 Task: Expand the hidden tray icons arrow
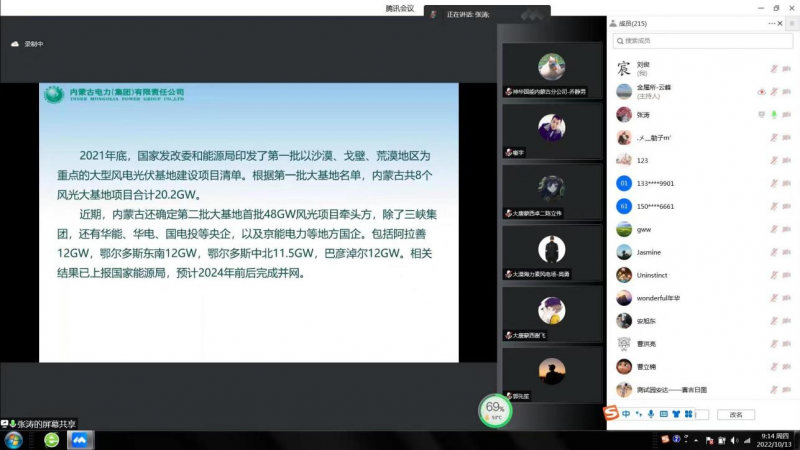(696, 440)
